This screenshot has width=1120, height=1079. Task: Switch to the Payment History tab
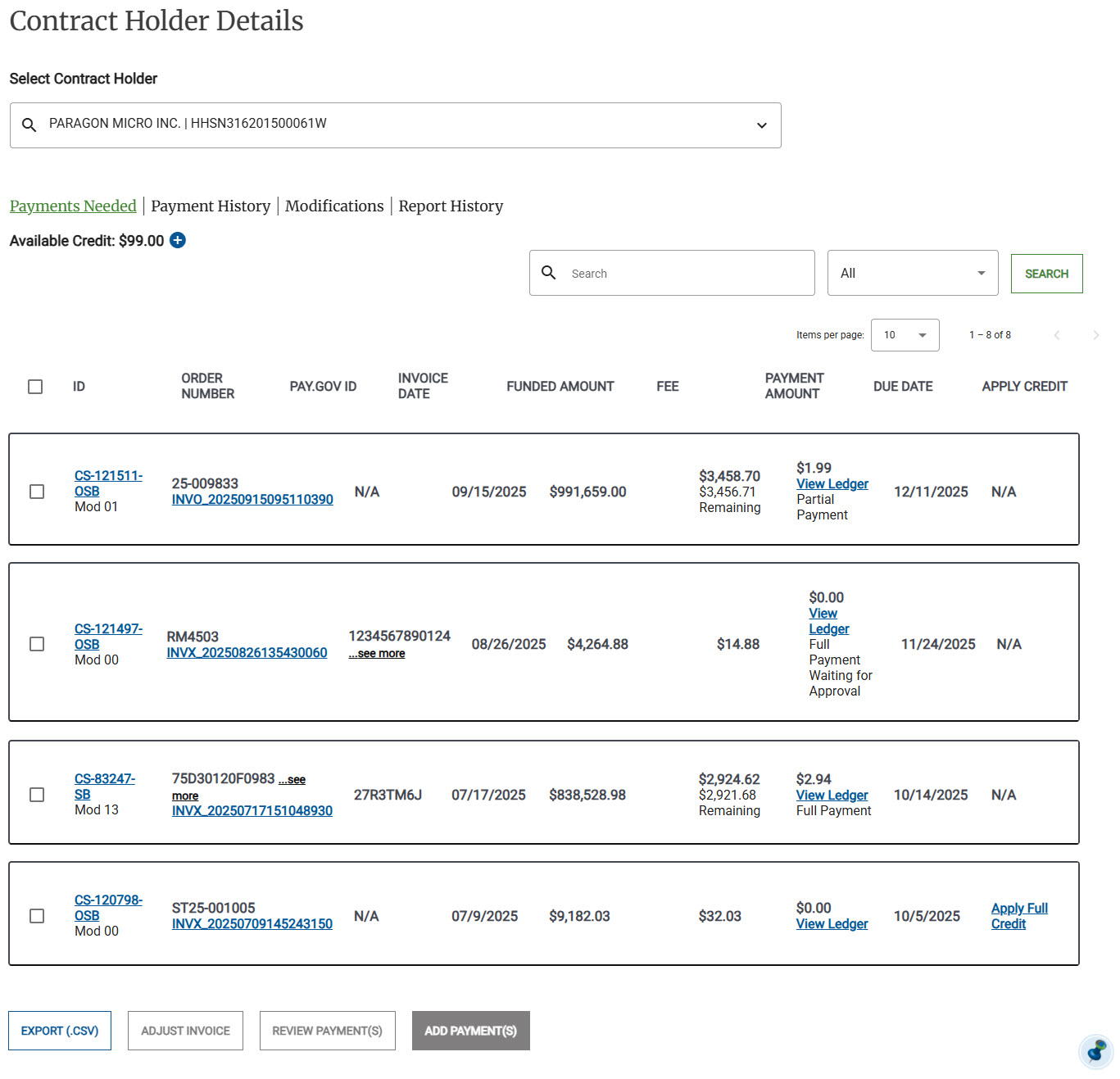[x=211, y=206]
